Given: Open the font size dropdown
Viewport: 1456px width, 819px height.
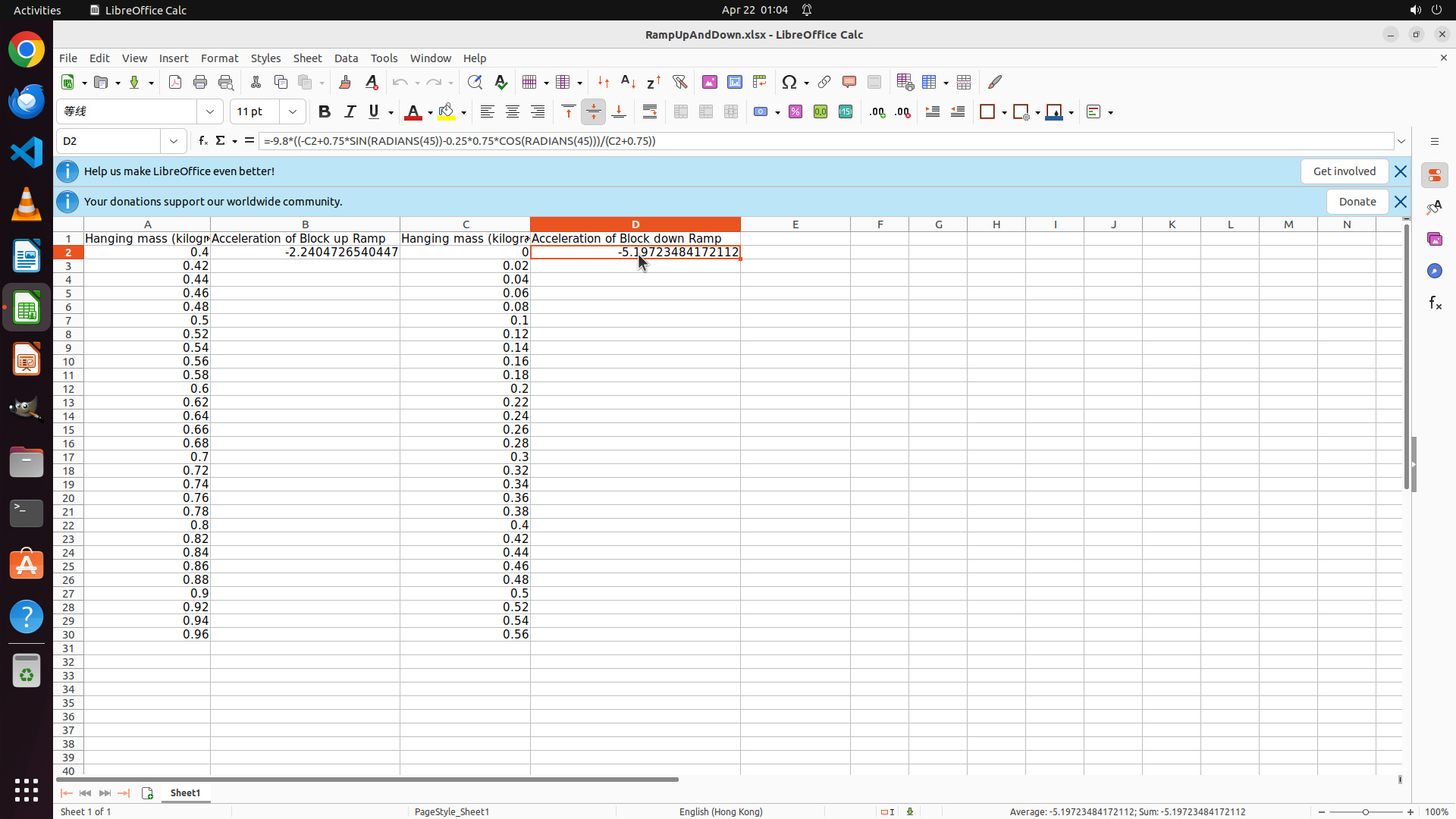Looking at the screenshot, I should (x=293, y=112).
